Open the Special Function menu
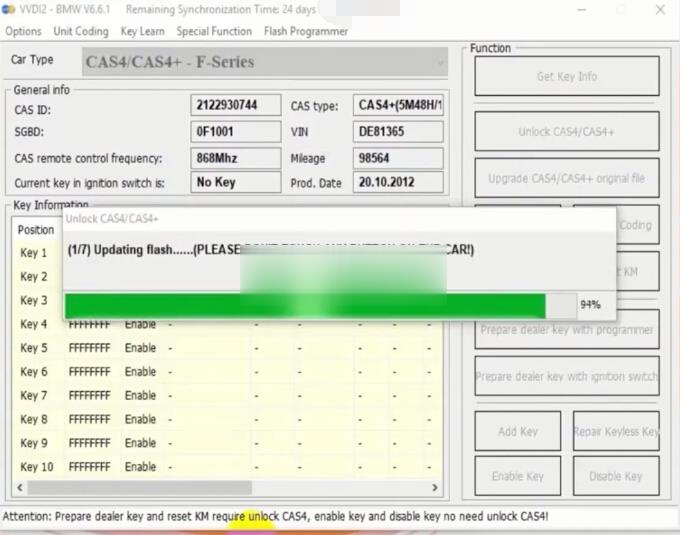This screenshot has height=535, width=680. click(x=214, y=31)
